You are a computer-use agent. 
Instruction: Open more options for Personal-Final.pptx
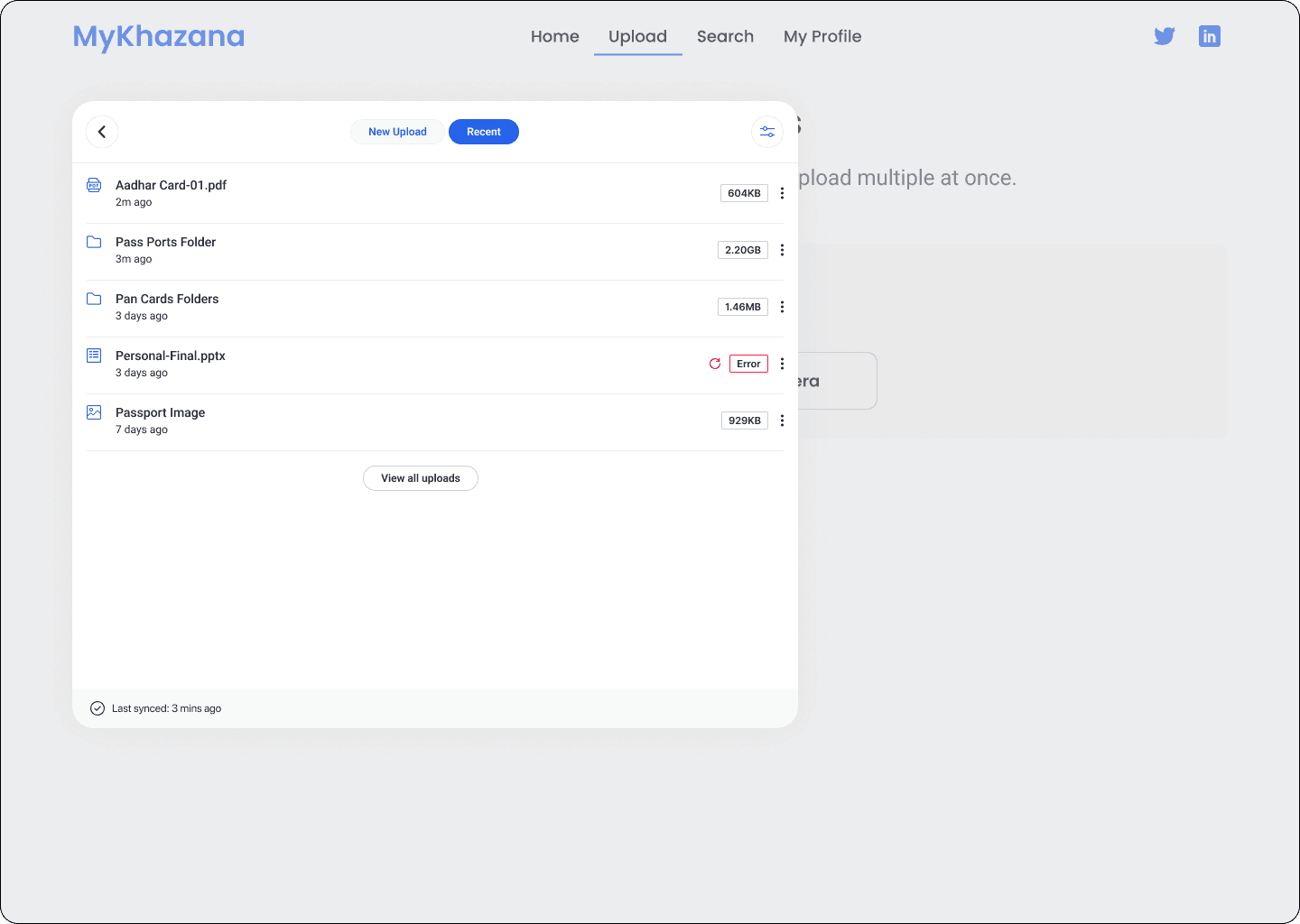click(x=782, y=364)
